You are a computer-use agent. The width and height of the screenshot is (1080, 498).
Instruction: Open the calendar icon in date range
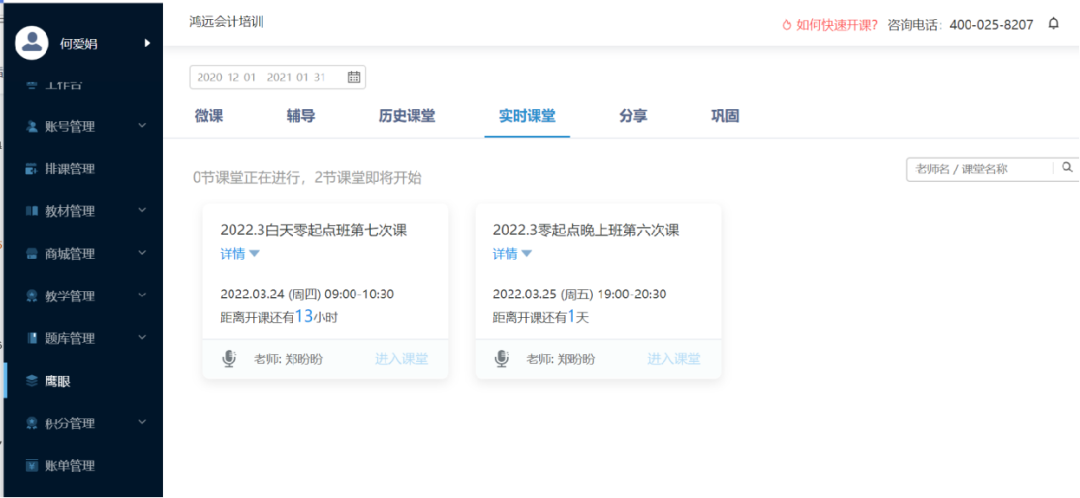tap(354, 77)
